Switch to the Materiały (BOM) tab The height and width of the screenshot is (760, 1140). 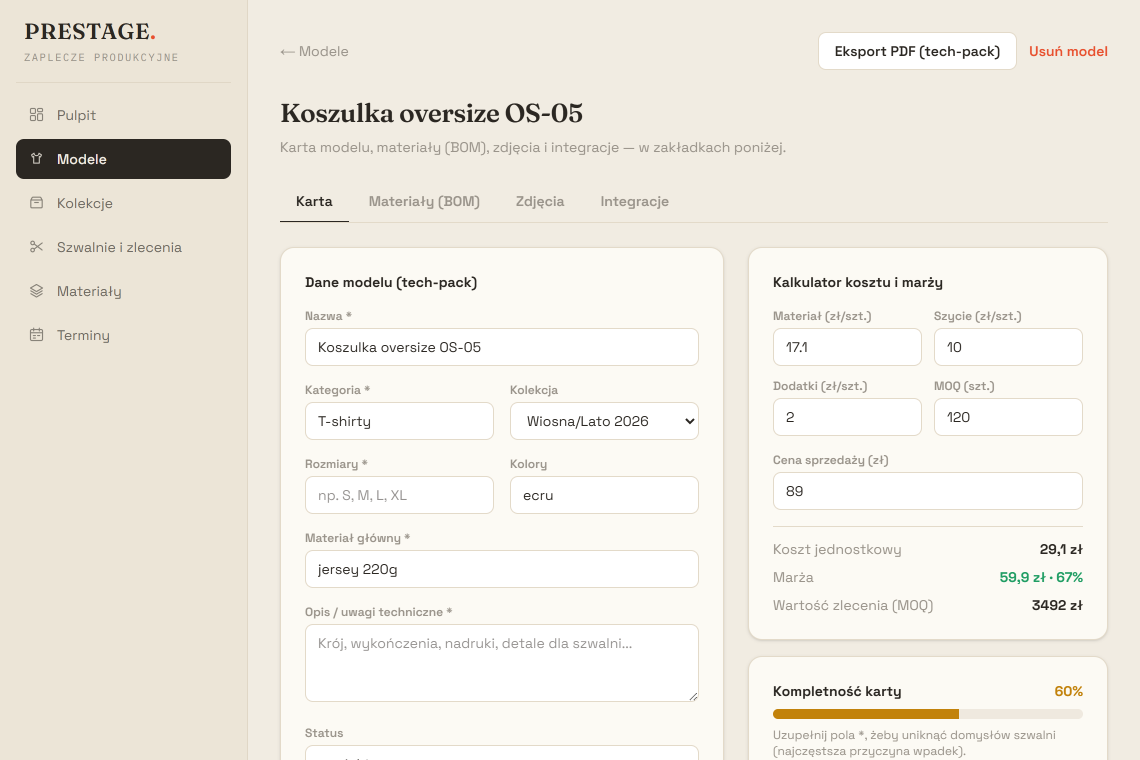pos(424,201)
